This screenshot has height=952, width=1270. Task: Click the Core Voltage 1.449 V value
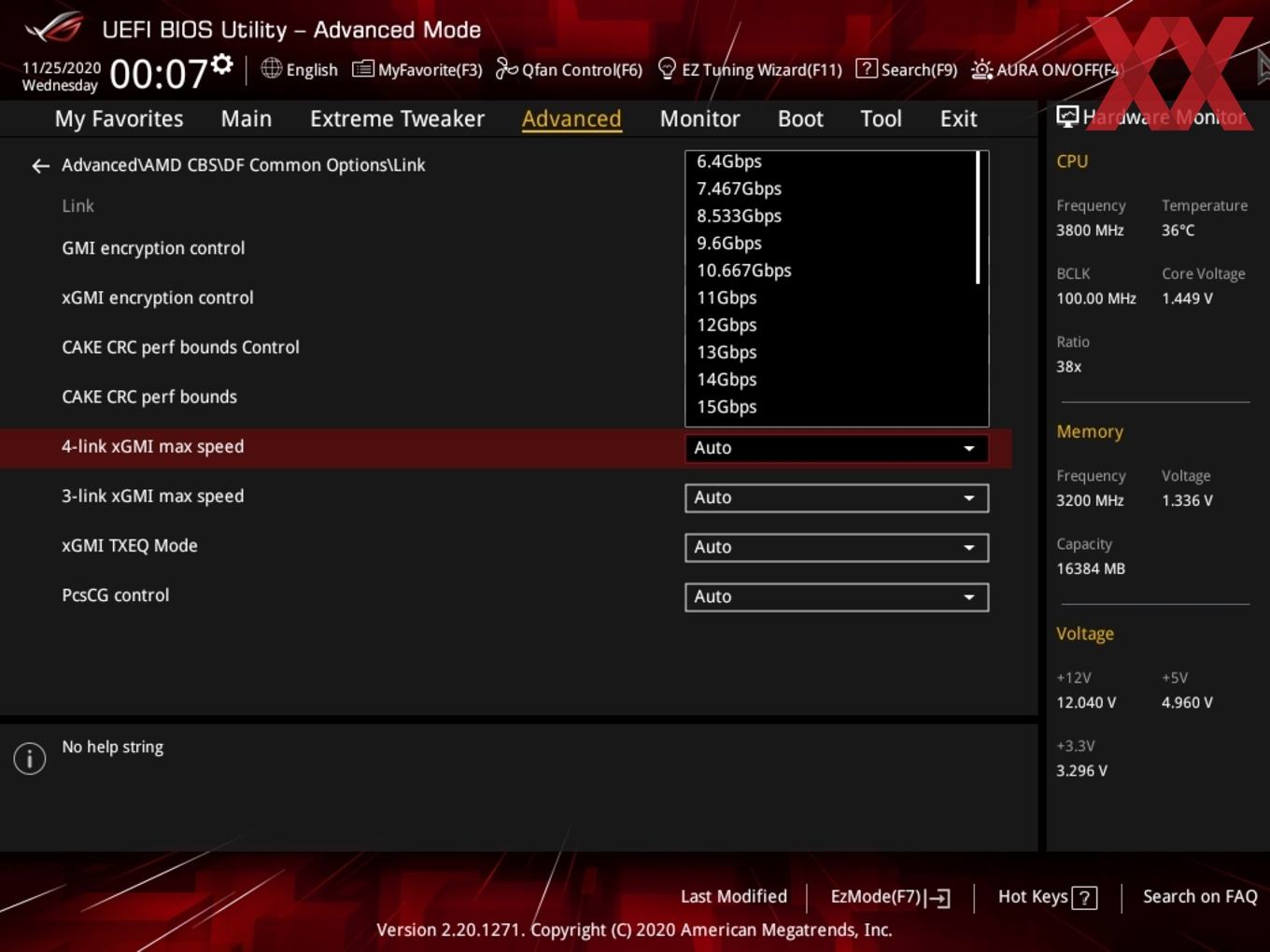click(1187, 299)
